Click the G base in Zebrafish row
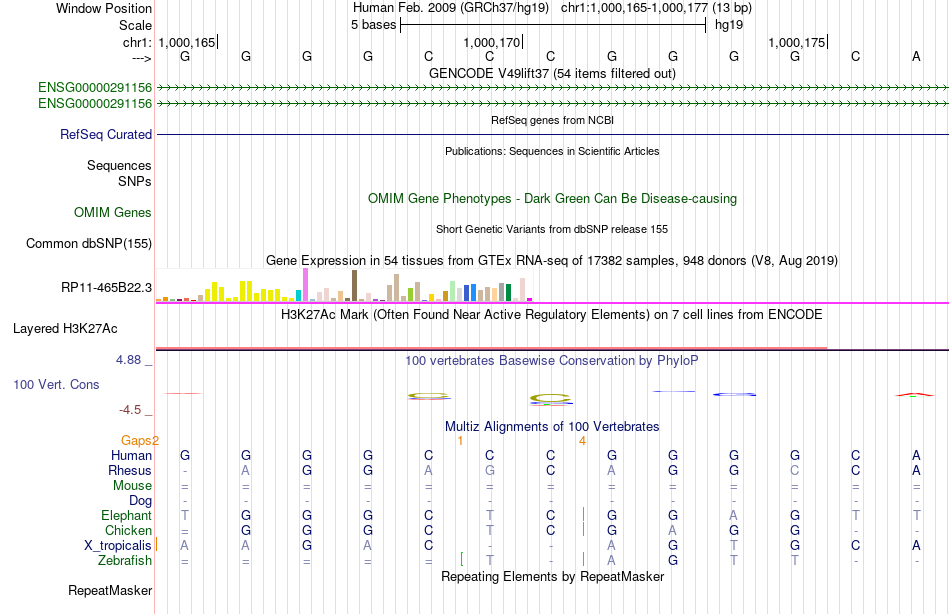 click(673, 561)
